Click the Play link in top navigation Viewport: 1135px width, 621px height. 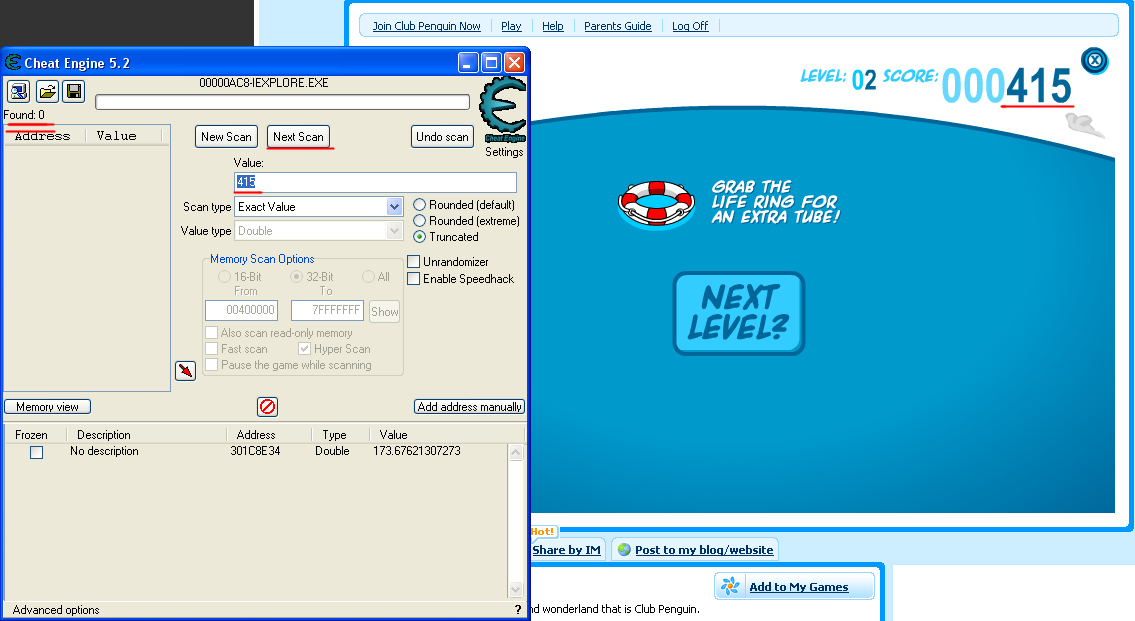[x=511, y=26]
